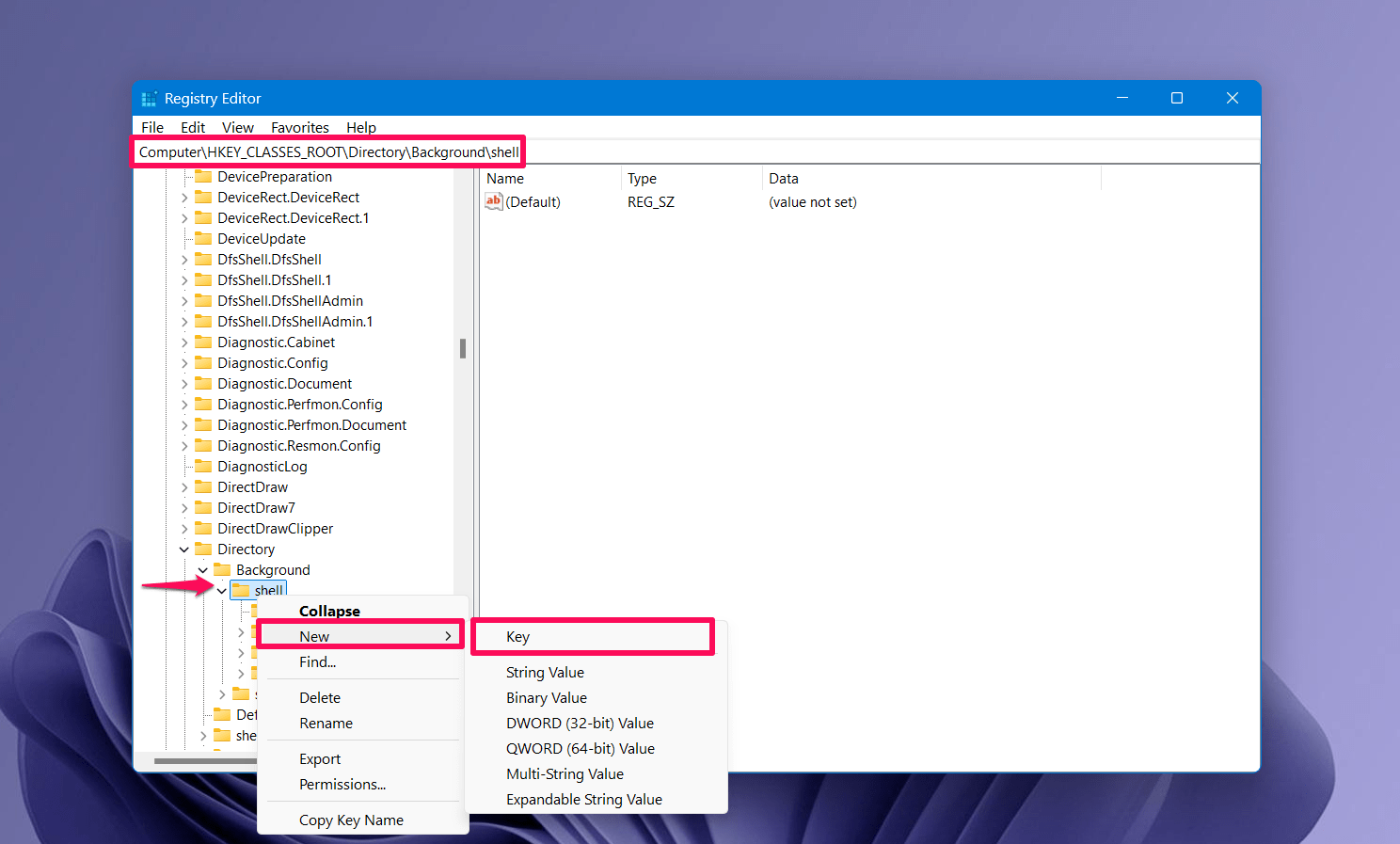This screenshot has width=1400, height=844.
Task: Click the registry path address bar
Action: pyautogui.click(x=696, y=151)
